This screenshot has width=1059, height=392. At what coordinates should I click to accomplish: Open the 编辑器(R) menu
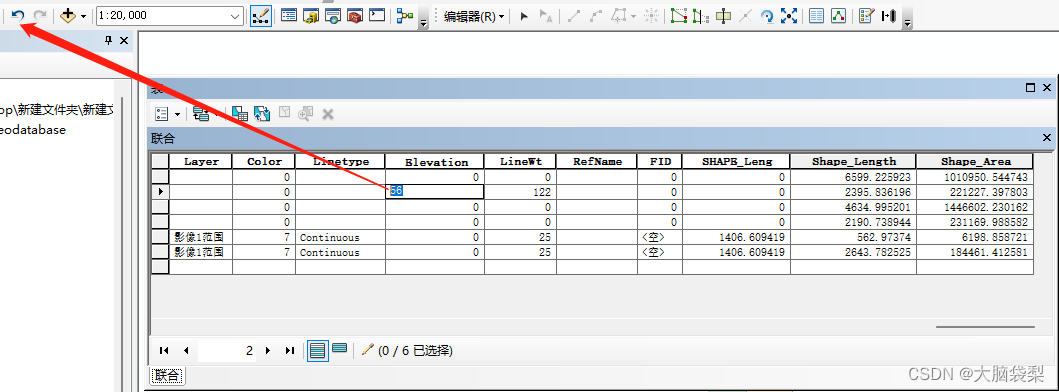coord(474,16)
